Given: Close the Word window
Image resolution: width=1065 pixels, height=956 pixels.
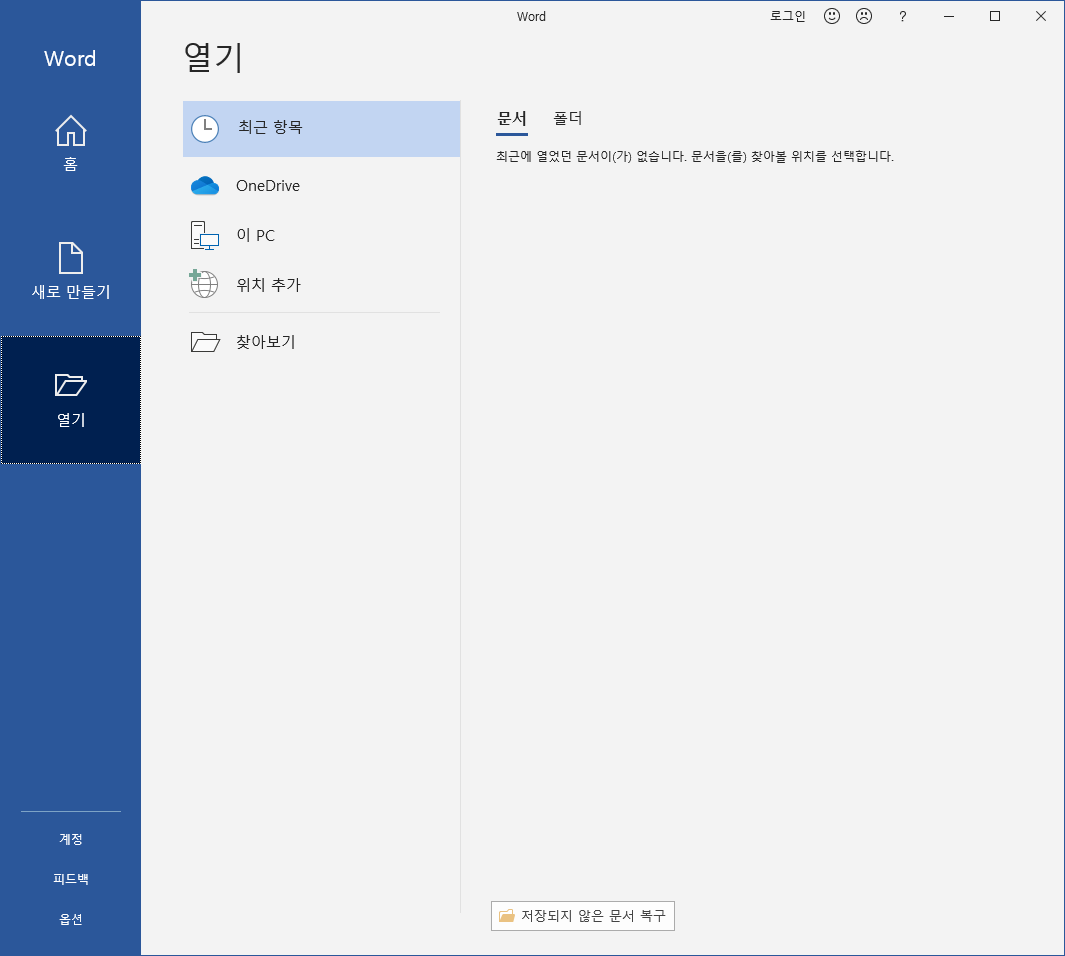Looking at the screenshot, I should (1041, 16).
